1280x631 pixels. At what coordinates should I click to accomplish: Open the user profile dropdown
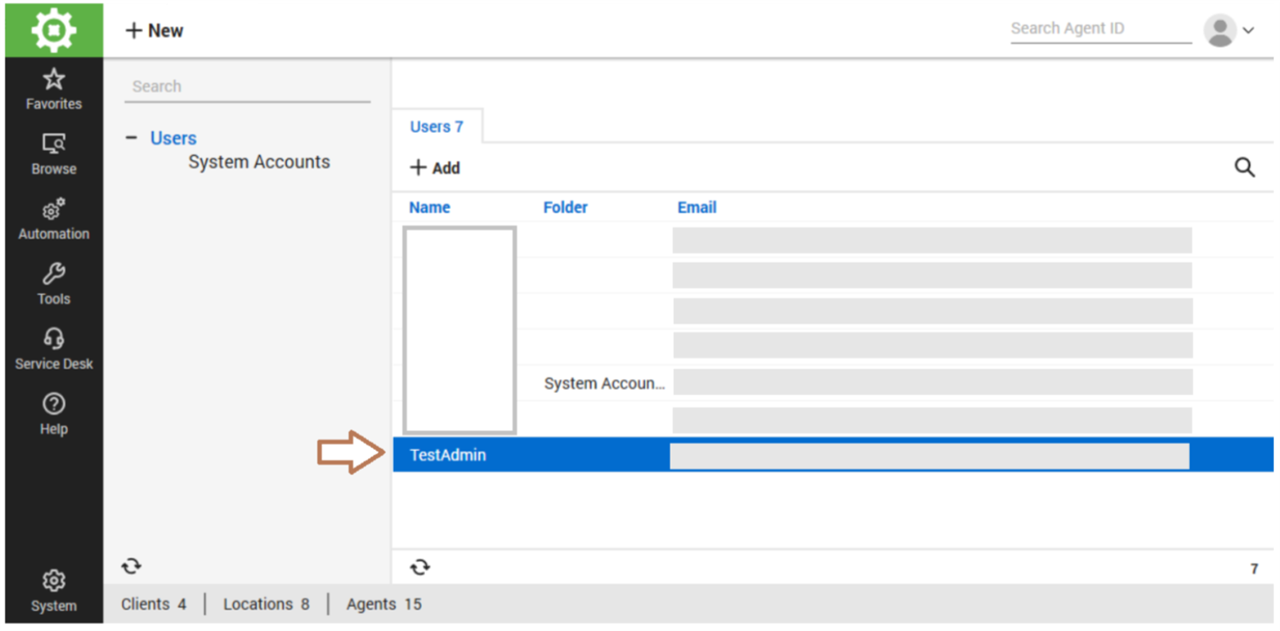coord(1229,30)
